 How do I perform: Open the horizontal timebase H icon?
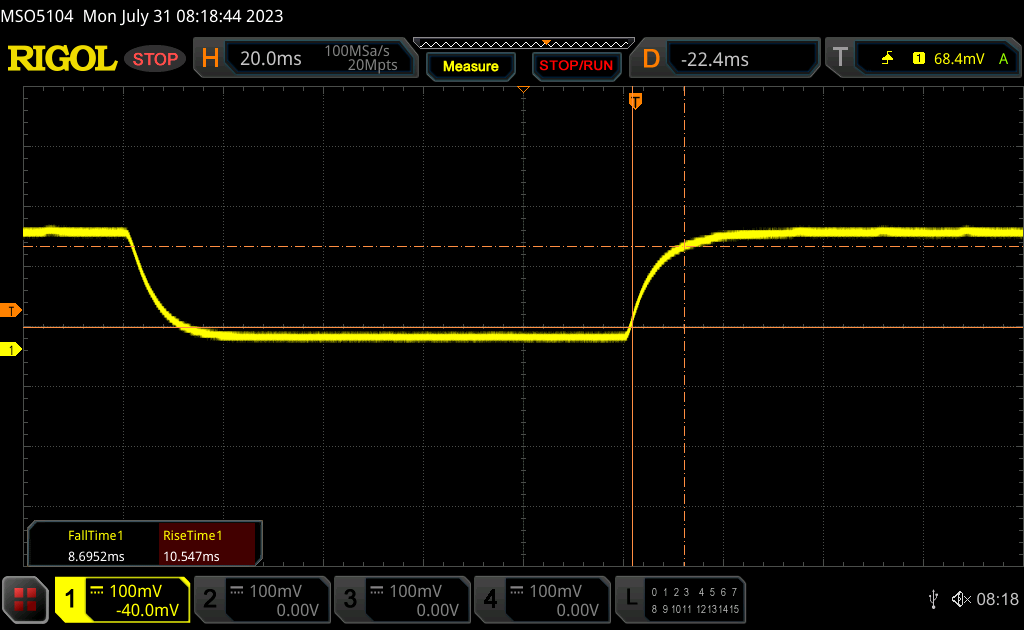point(210,59)
